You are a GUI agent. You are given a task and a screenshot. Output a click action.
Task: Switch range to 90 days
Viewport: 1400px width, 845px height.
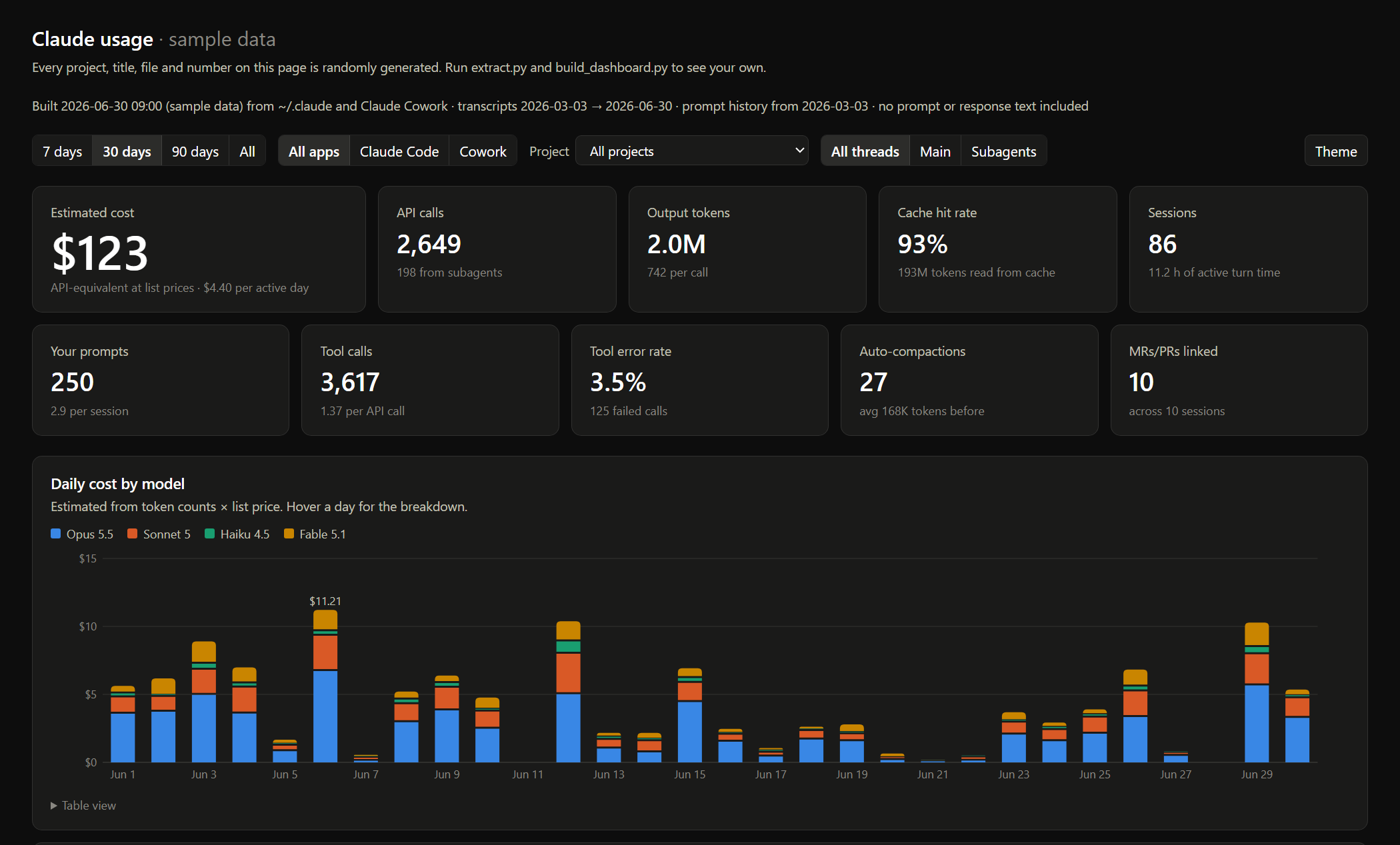coord(195,151)
